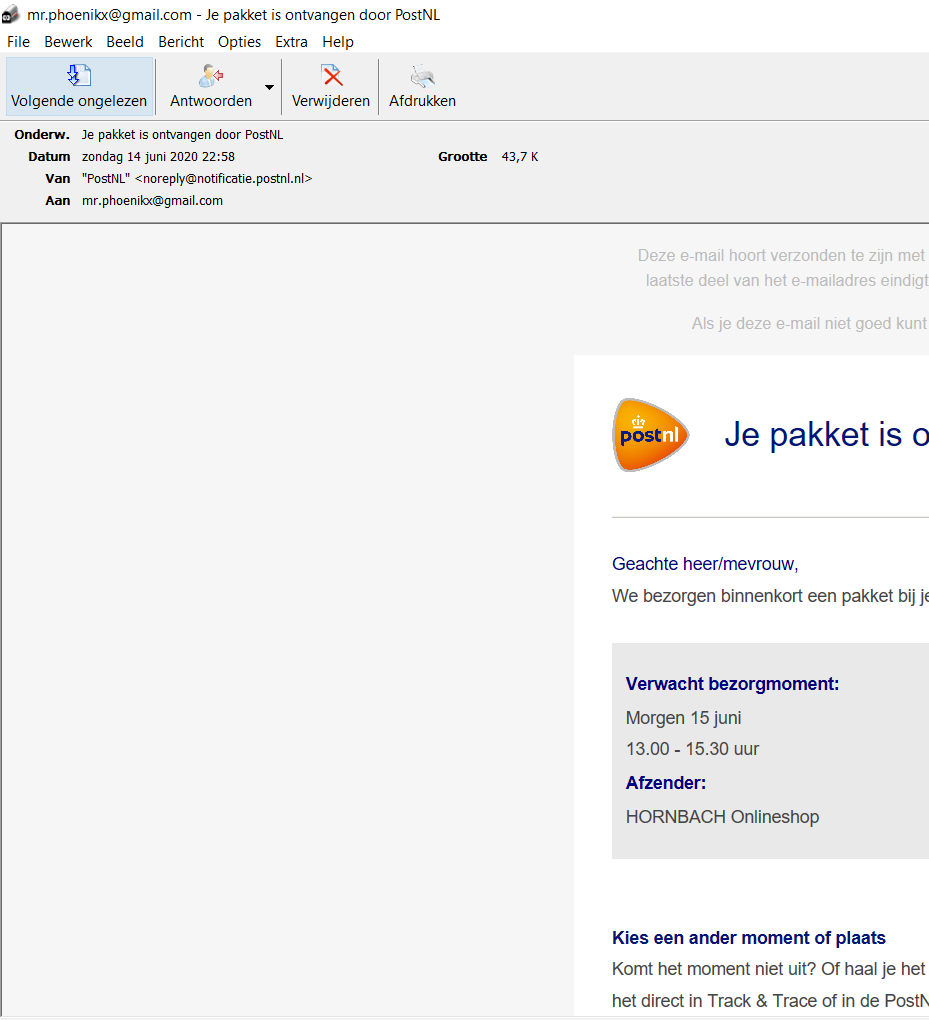Viewport: 929px width, 1020px height.
Task: Click the grey line starting laatste deel van
Action: tap(787, 281)
